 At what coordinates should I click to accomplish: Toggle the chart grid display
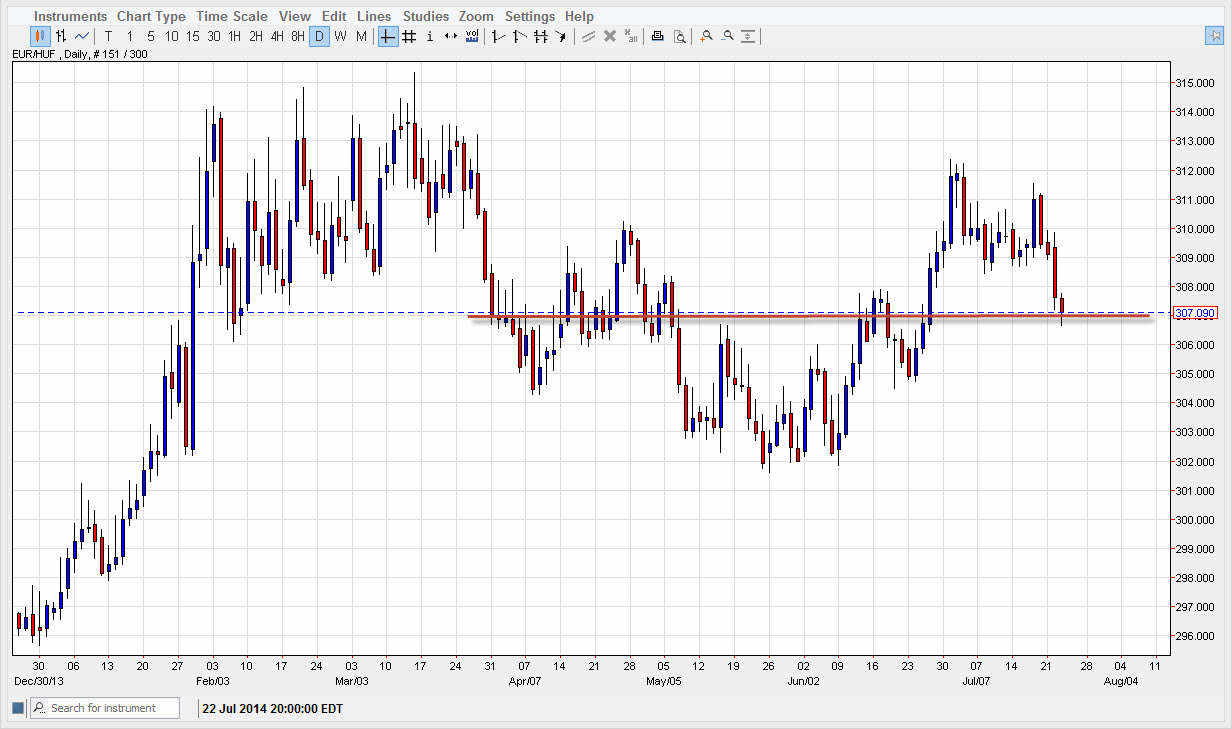(409, 36)
